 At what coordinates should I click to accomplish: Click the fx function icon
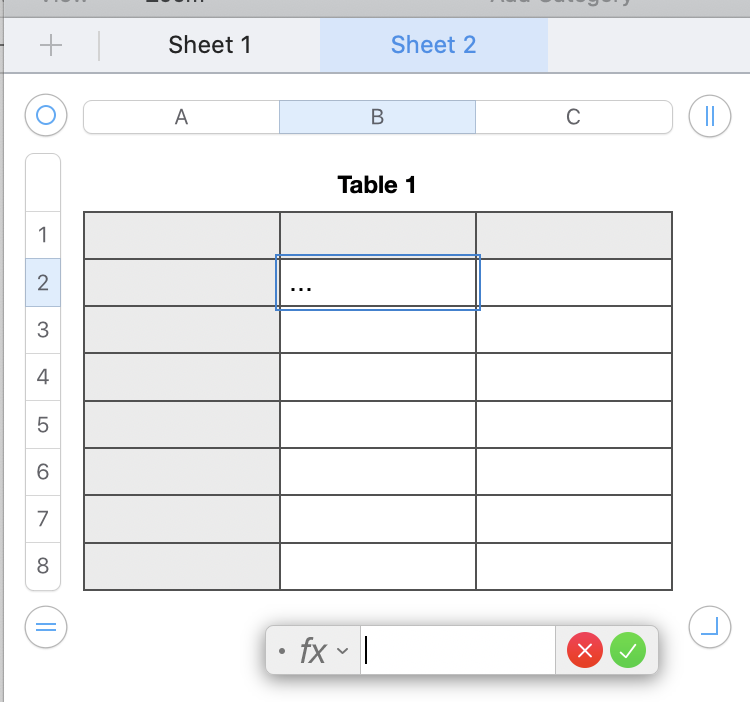(x=313, y=652)
